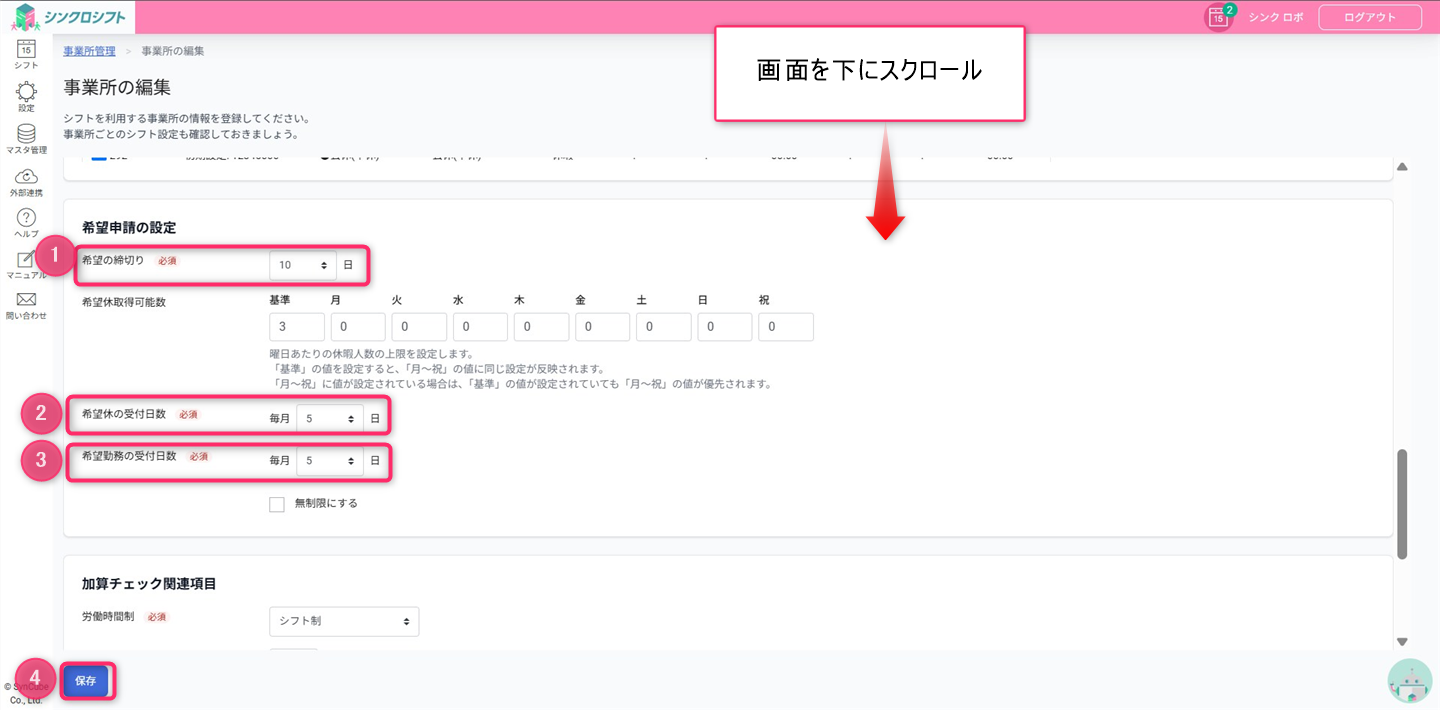1440x710 pixels.
Task: Open the ヘルプ question mark icon
Action: 26,218
